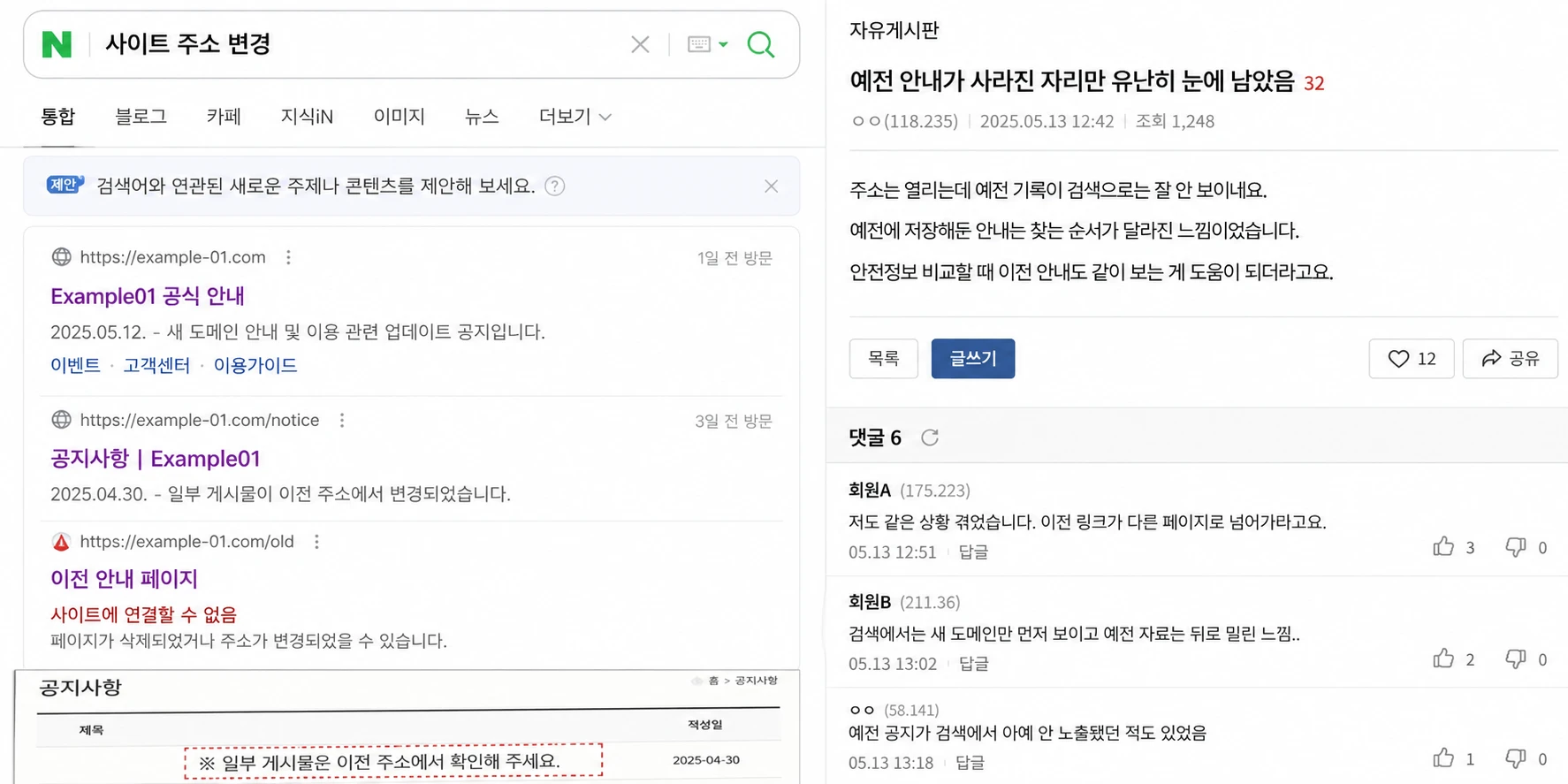Open the 이전 안내 페이지 result
The image size is (1568, 784).
point(124,579)
